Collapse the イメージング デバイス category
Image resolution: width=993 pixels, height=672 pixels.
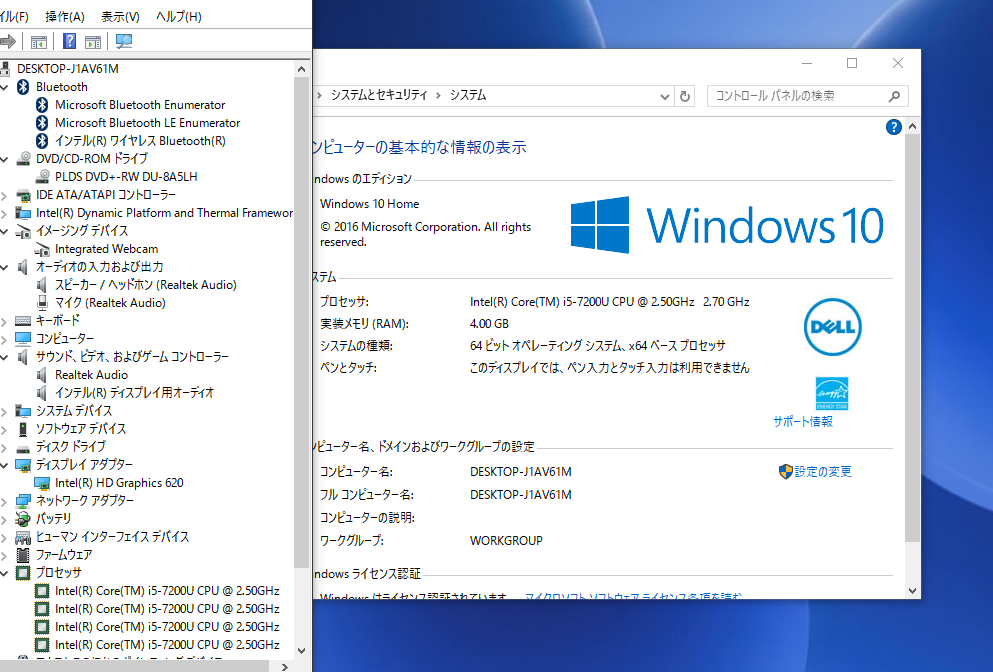(x=4, y=231)
